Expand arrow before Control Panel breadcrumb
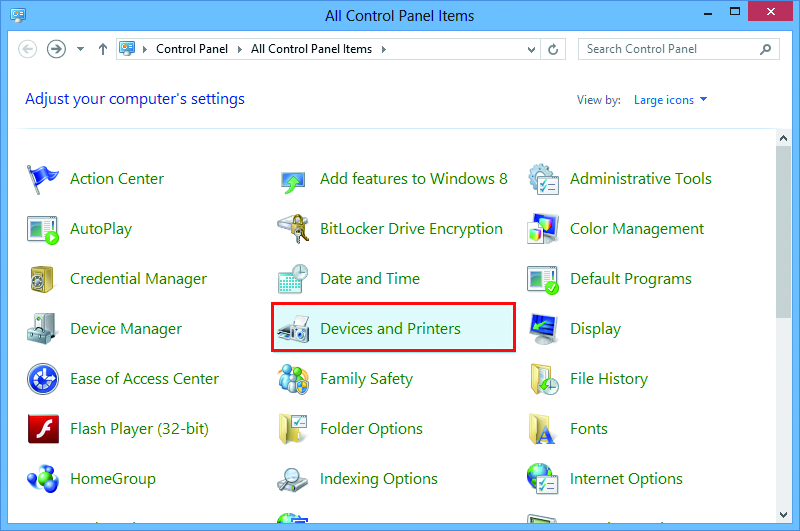Screen dimensions: 800x531 click(145, 49)
